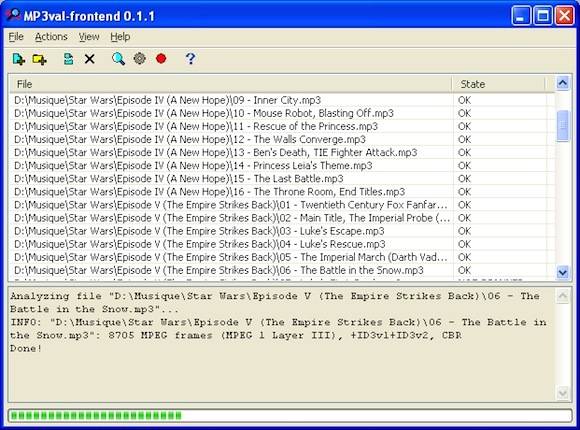Click the black X remove icon
Image resolution: width=580 pixels, height=430 pixels.
[90, 59]
